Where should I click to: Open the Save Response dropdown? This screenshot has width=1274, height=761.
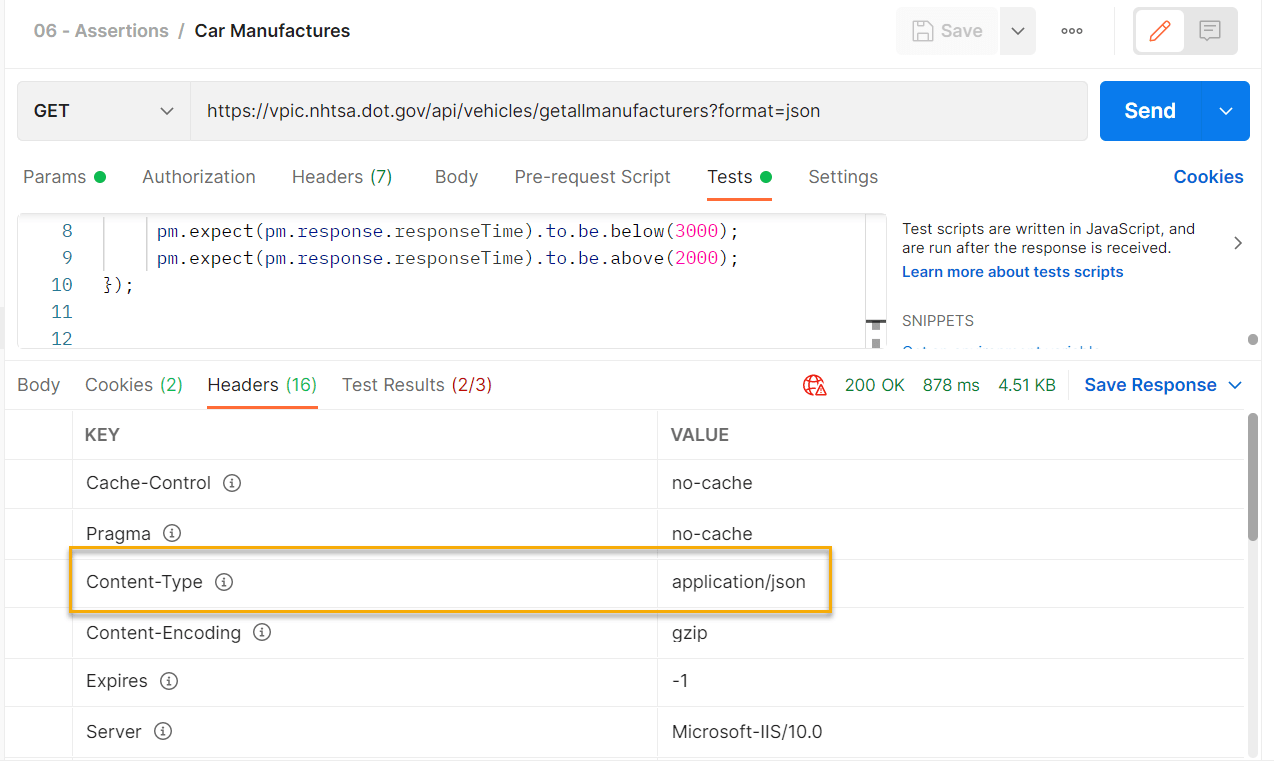click(1163, 385)
